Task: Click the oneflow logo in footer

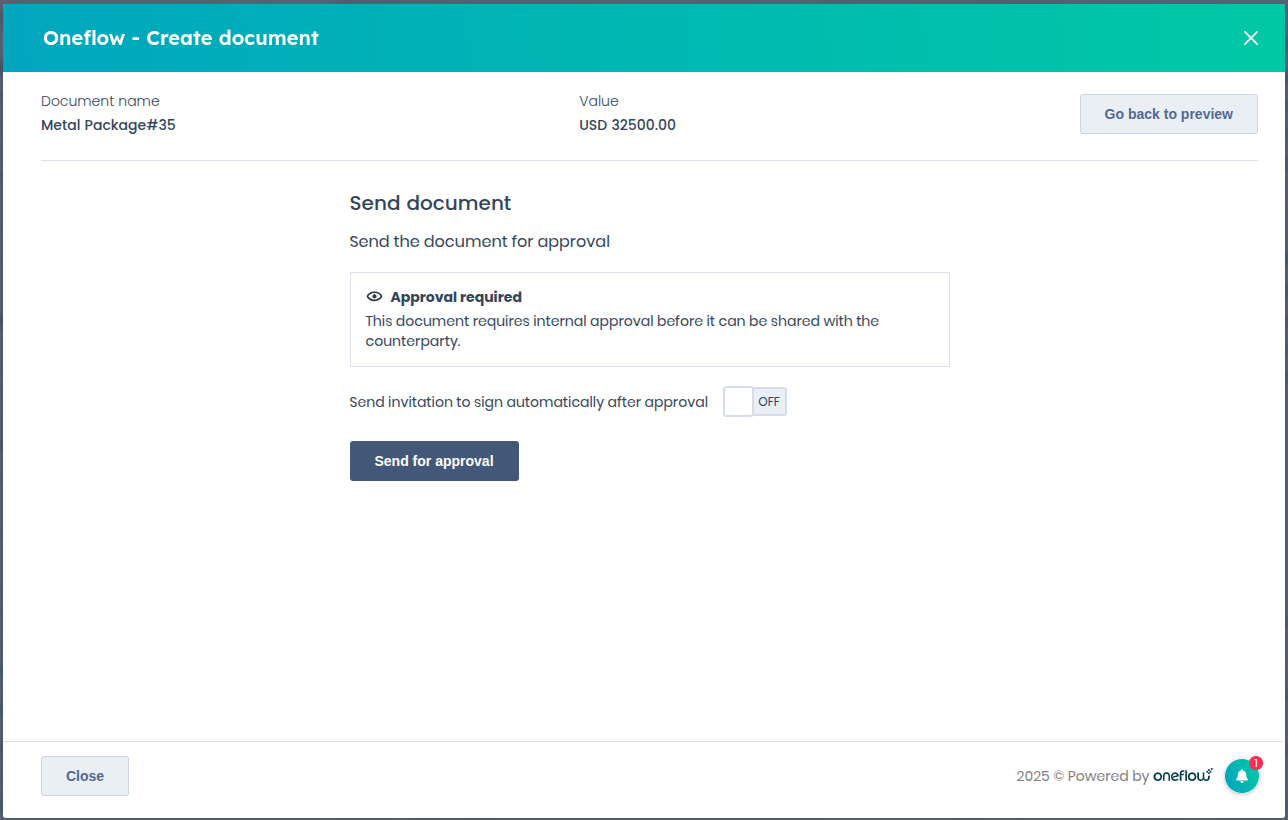Action: [1183, 775]
